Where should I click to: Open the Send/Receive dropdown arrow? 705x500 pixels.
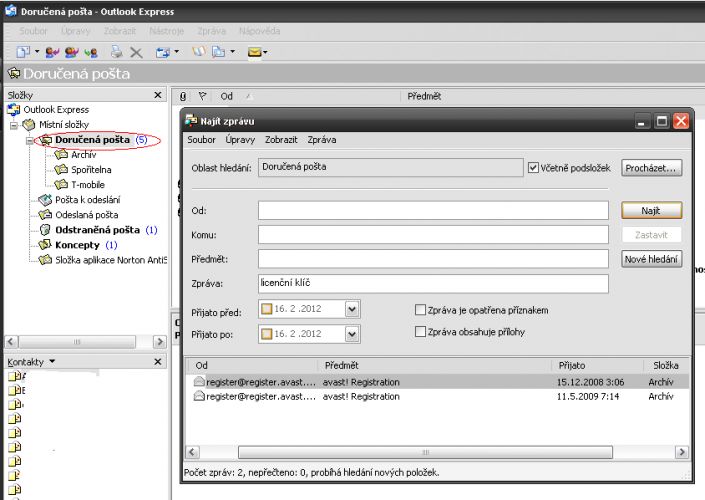[176, 52]
